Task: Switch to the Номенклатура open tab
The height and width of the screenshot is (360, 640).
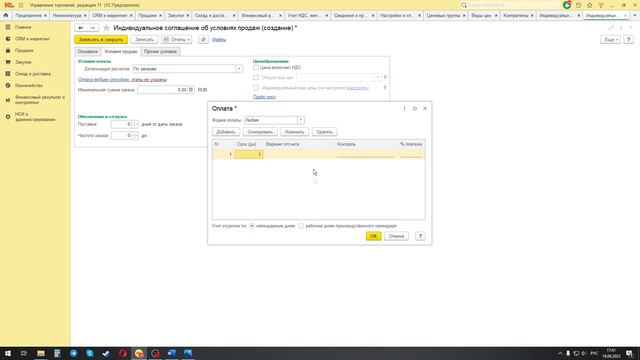Action: pos(67,15)
